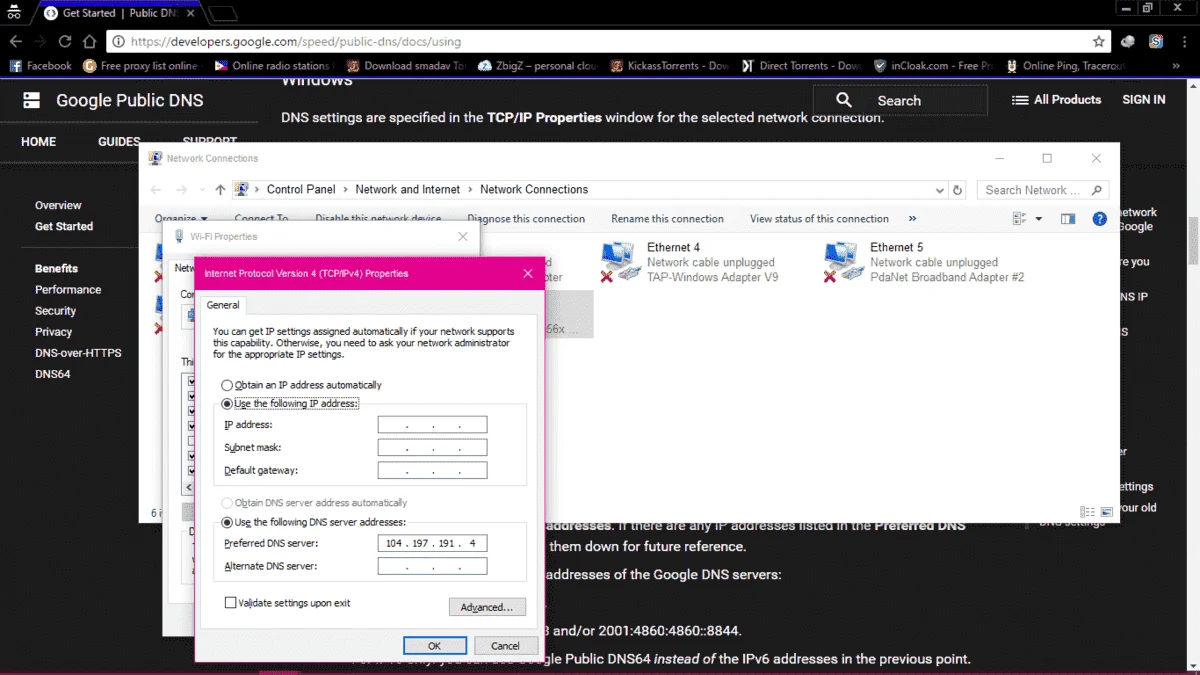The width and height of the screenshot is (1200, 675).
Task: Open the GUIDES tab
Action: tap(119, 142)
